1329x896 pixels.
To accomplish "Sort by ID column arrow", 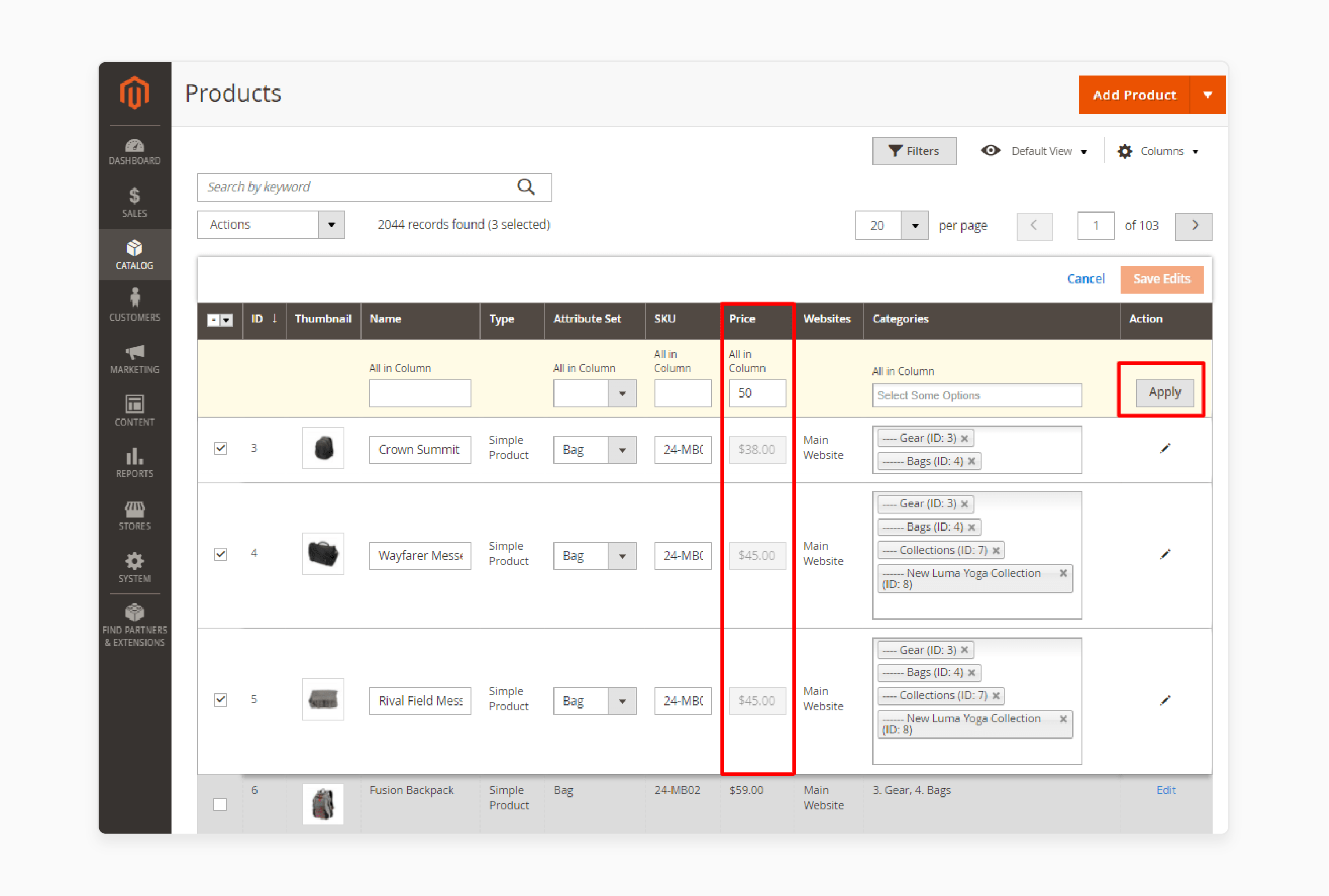I will click(x=274, y=318).
